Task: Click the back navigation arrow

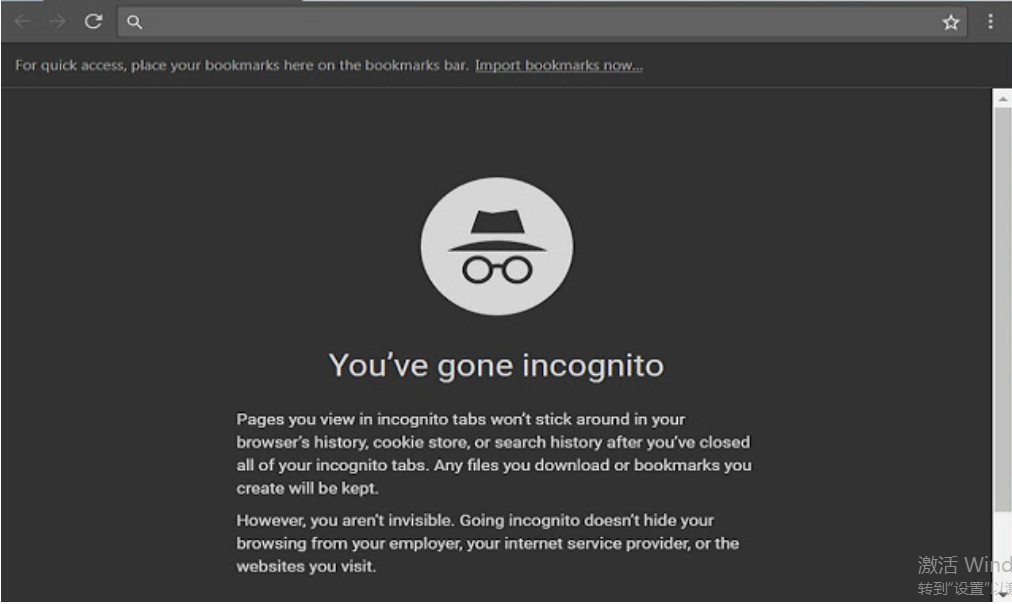Action: tap(22, 21)
